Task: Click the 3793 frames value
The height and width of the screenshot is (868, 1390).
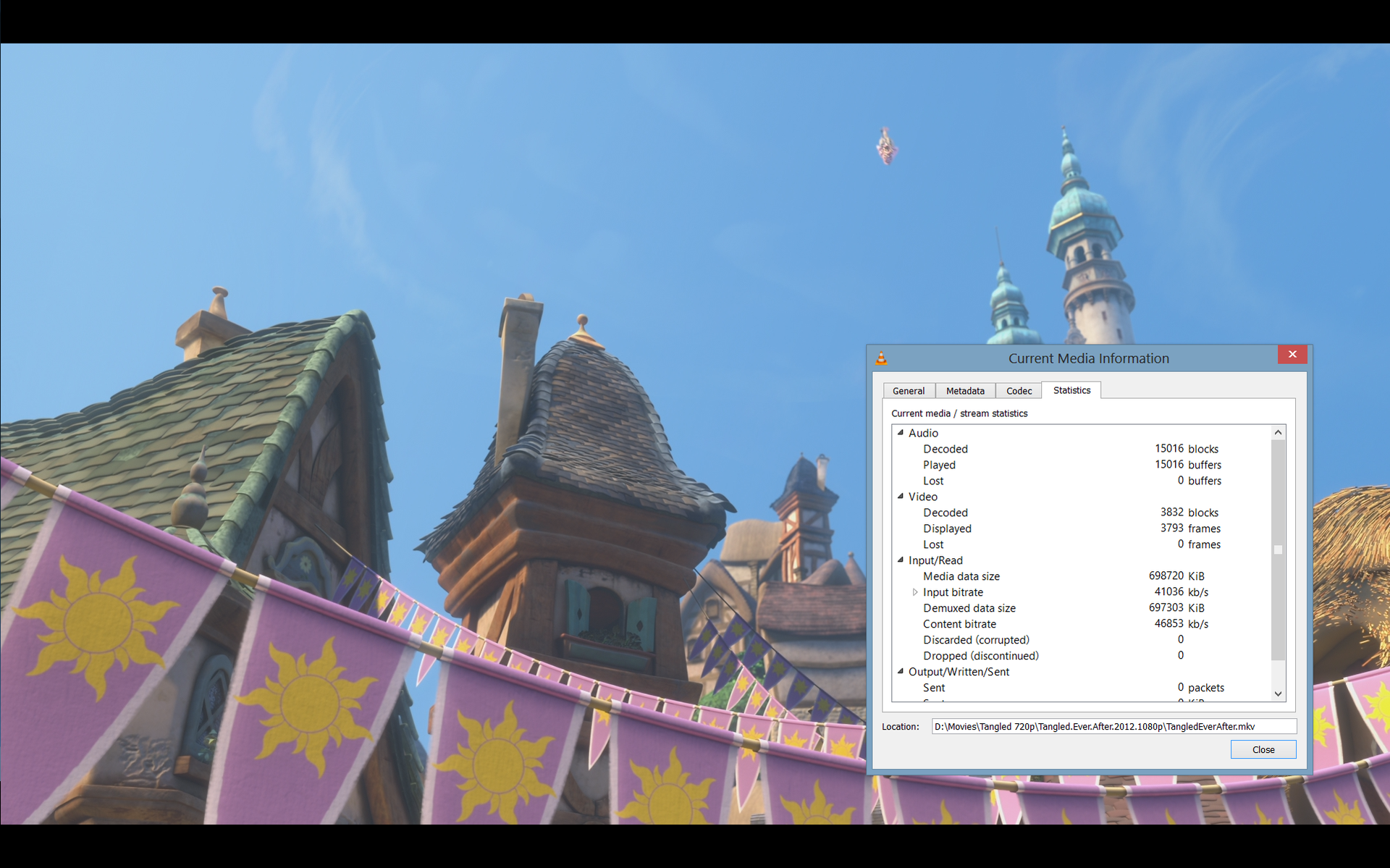Action: point(1190,528)
